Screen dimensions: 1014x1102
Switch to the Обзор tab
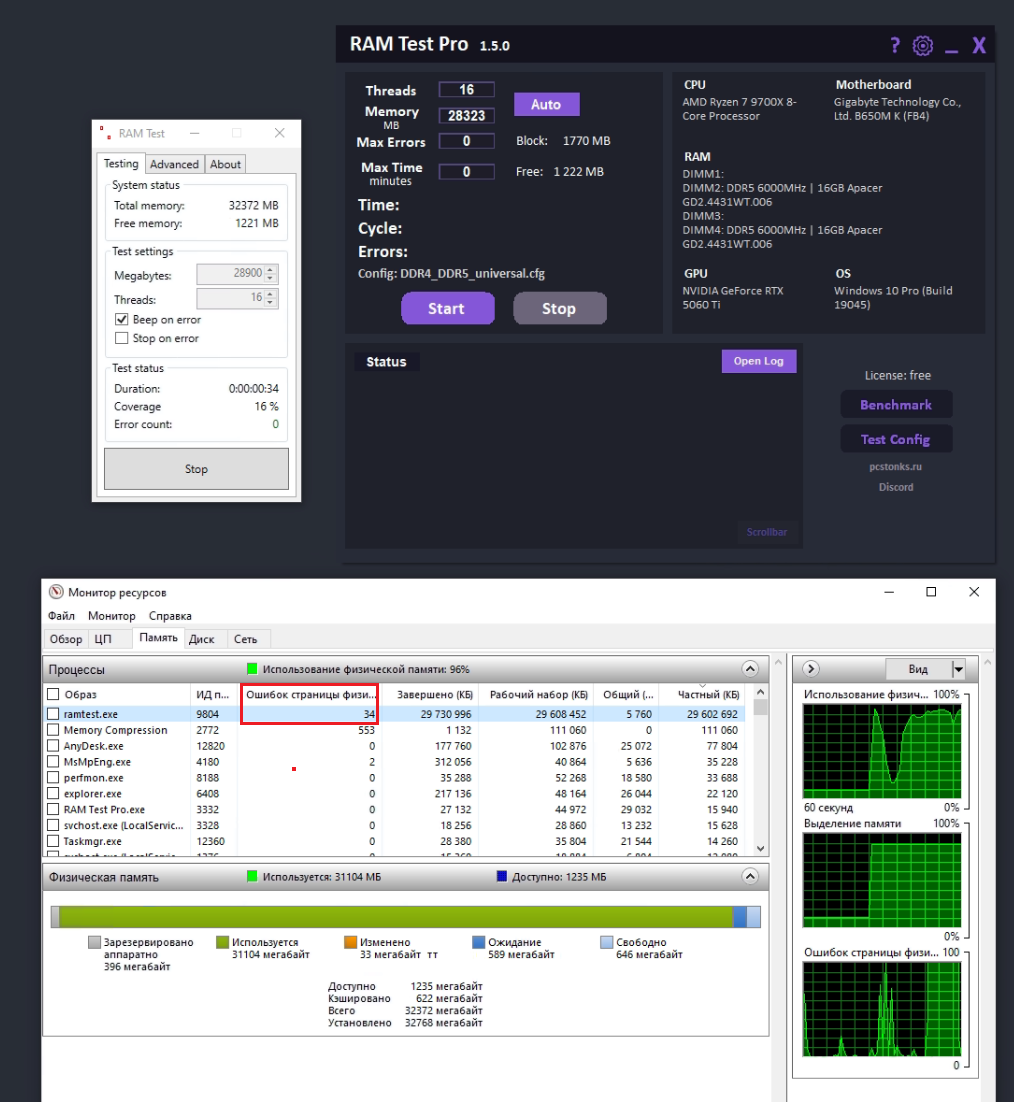pos(66,639)
